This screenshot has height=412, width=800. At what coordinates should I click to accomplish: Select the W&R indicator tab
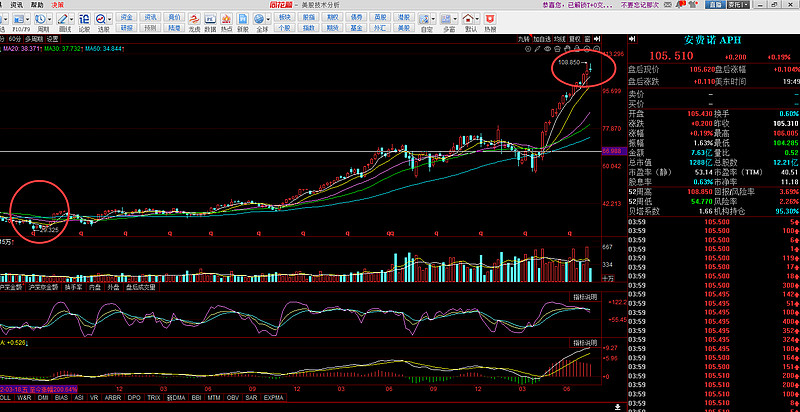click(24, 398)
